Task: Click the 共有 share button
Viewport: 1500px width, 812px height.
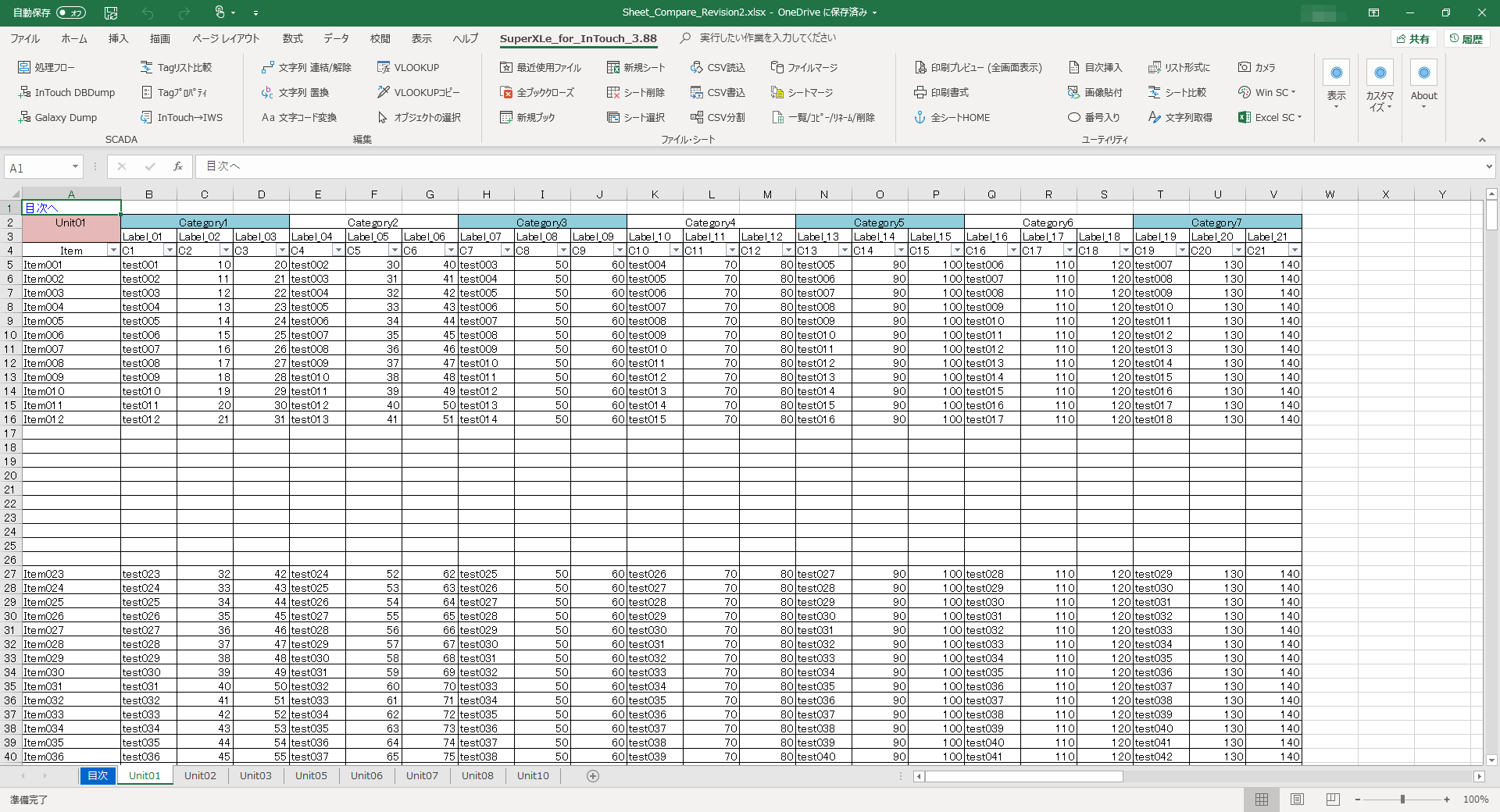Action: [x=1414, y=39]
